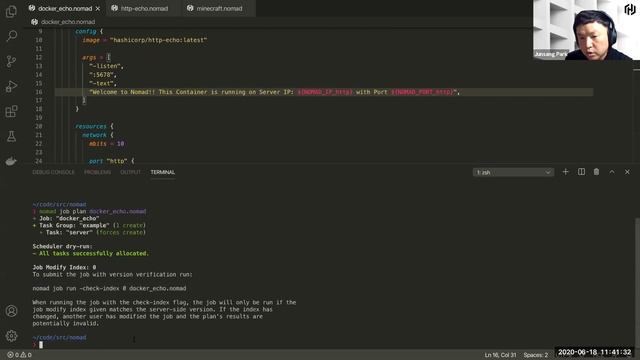The width and height of the screenshot is (640, 360).
Task: Open the PROBLEMS panel tab
Action: pyautogui.click(x=97, y=172)
